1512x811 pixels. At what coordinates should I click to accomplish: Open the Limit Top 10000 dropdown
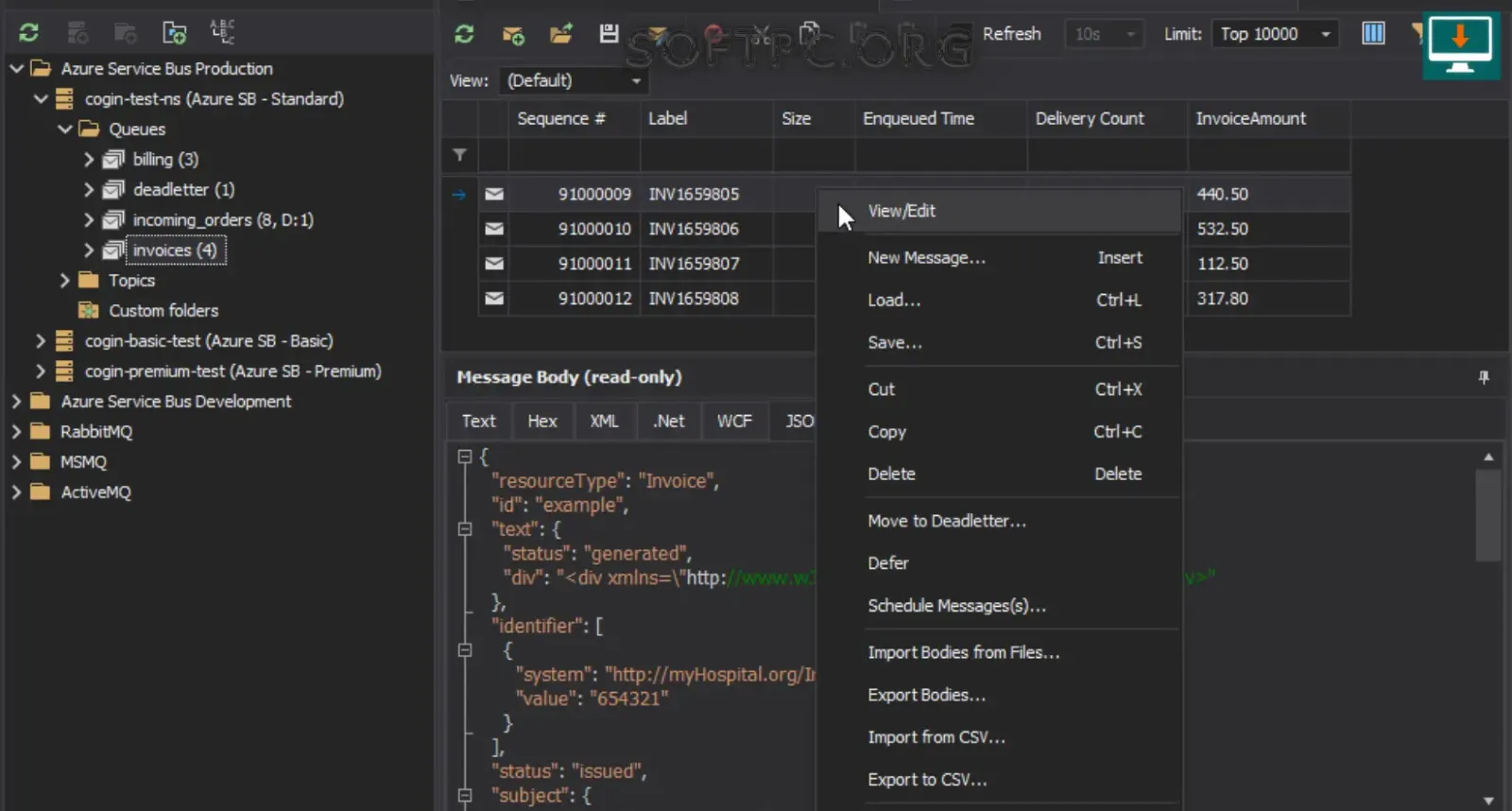click(1326, 34)
